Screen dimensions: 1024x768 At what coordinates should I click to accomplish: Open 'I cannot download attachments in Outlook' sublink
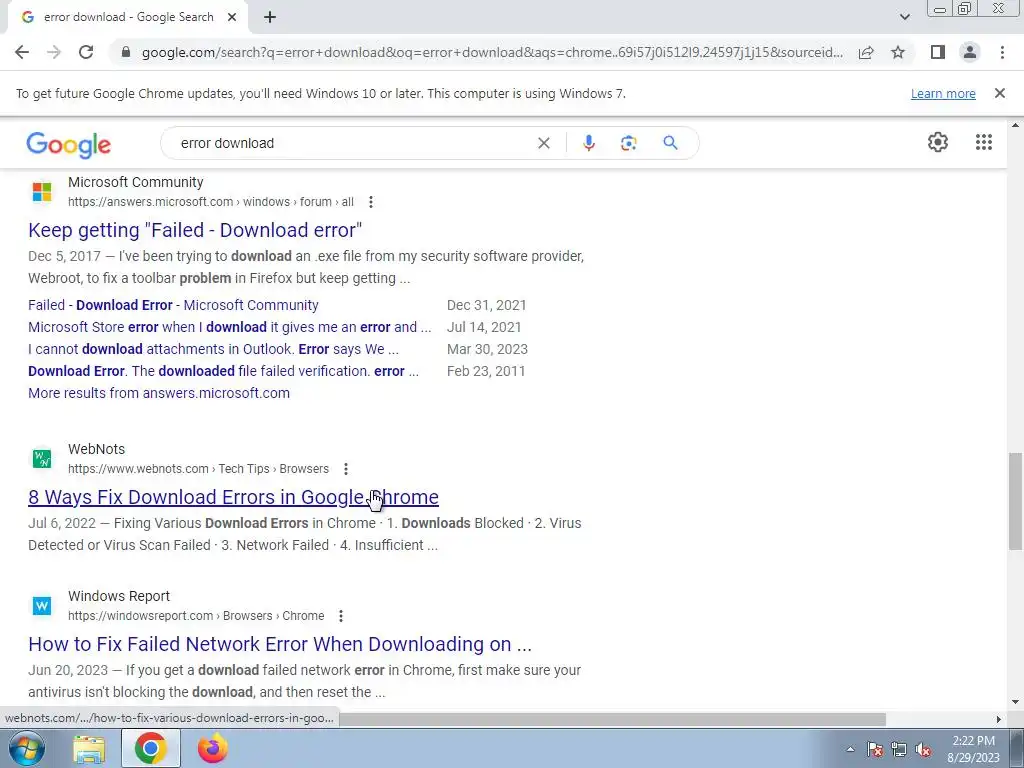[x=213, y=349]
